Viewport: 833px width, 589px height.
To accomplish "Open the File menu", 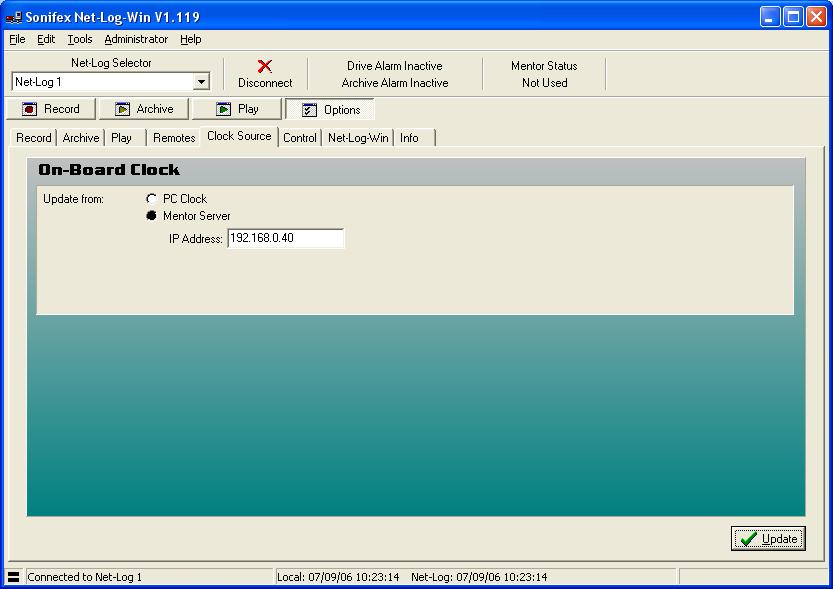I will (17, 39).
